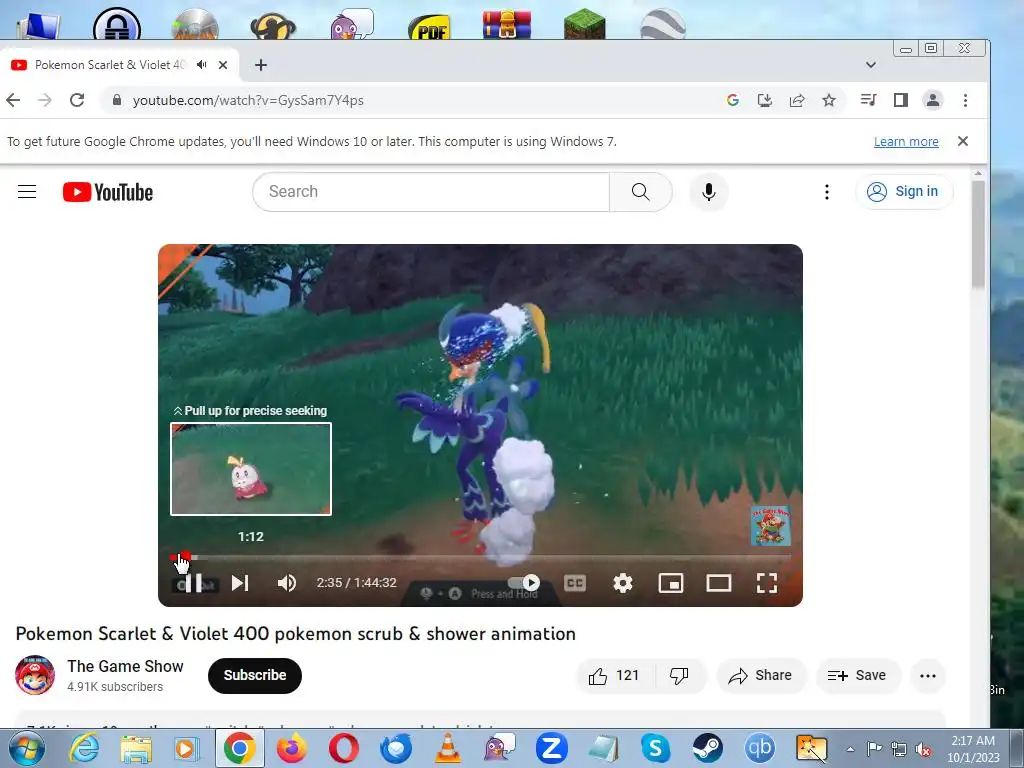Go back in Chrome

pyautogui.click(x=13, y=100)
